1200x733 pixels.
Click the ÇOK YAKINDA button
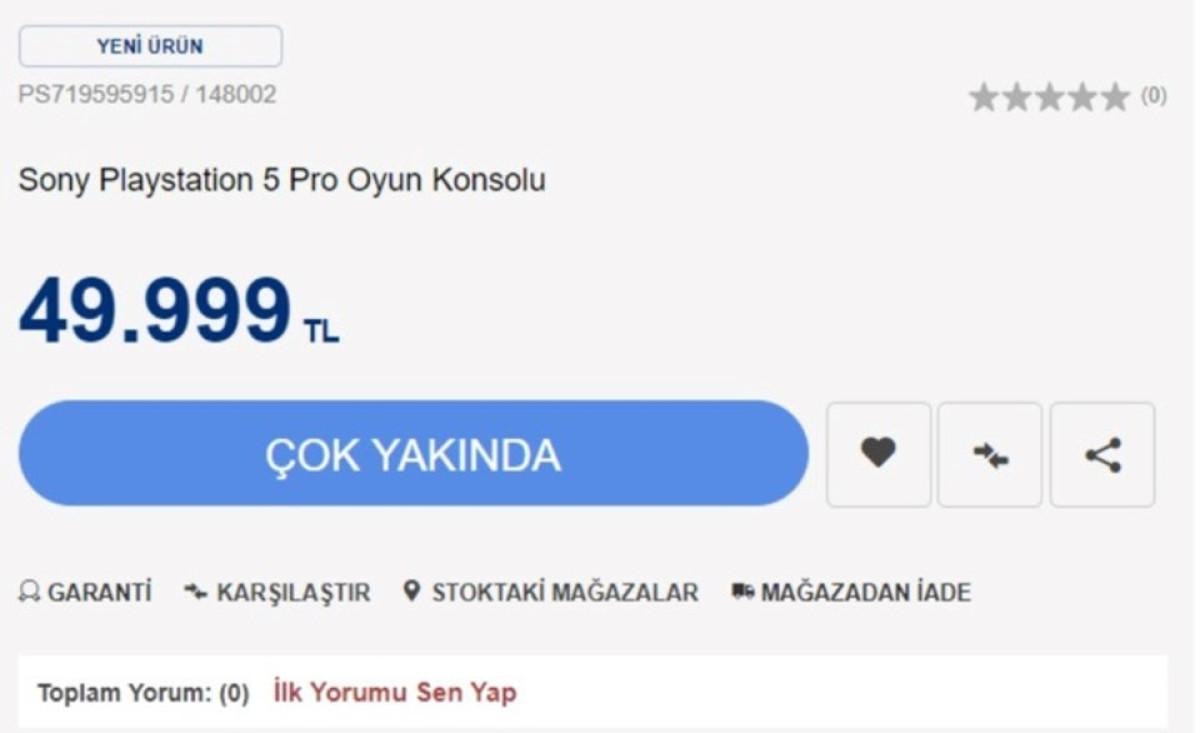click(x=413, y=453)
